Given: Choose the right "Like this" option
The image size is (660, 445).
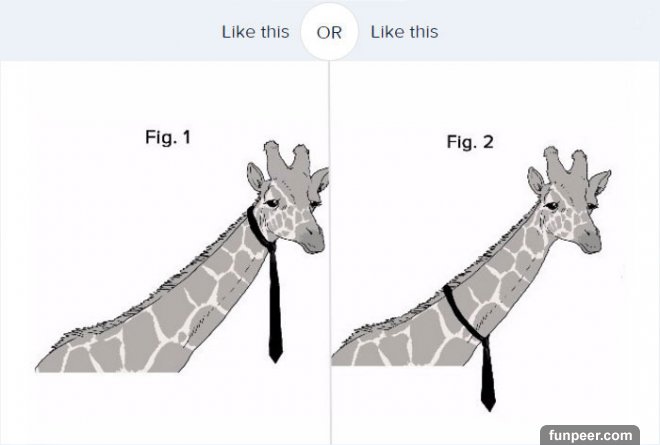Looking at the screenshot, I should 404,32.
